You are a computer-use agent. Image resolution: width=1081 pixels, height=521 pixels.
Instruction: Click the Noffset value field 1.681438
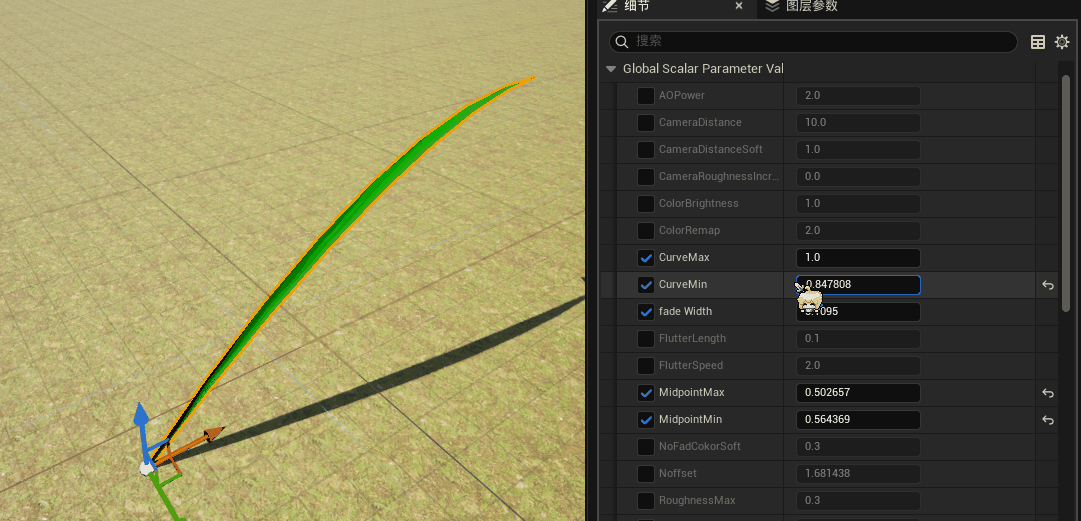click(x=858, y=473)
